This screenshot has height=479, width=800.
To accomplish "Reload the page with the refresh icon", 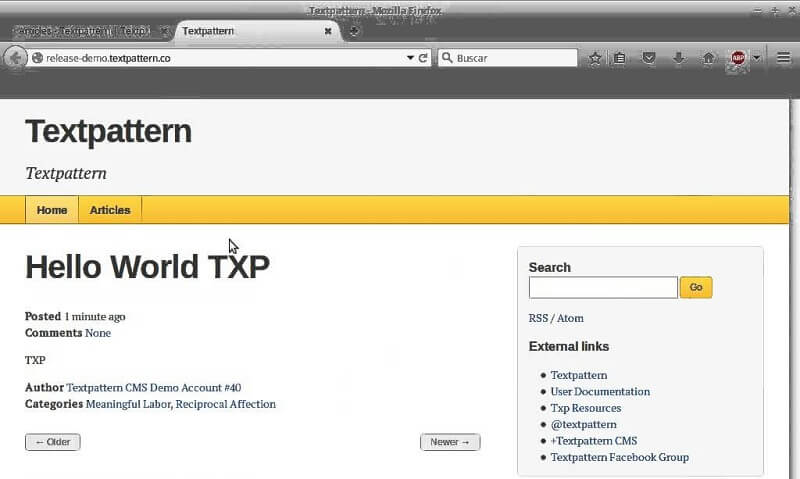I will coord(423,58).
